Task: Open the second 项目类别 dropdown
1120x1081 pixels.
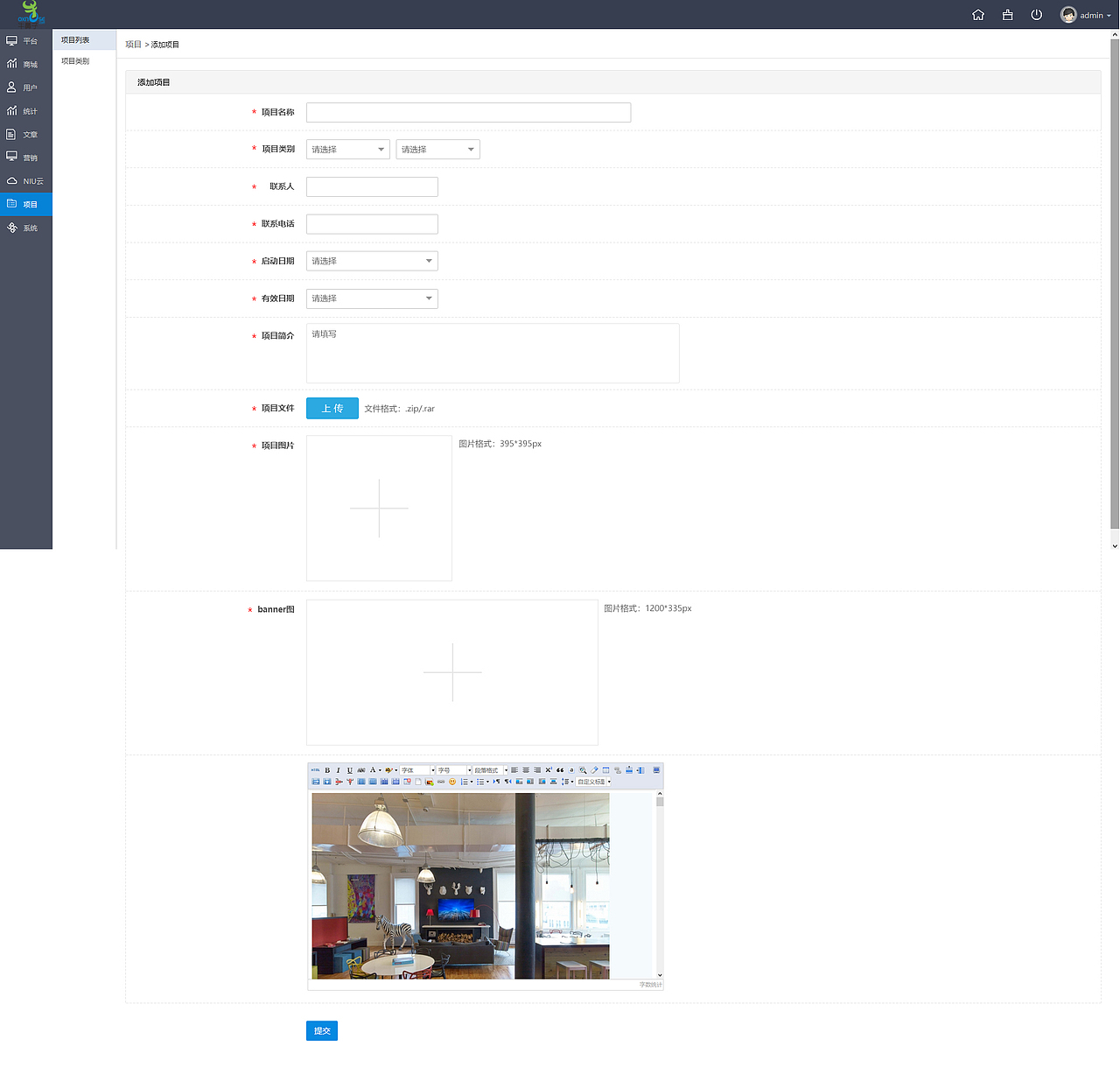Action: (x=437, y=150)
